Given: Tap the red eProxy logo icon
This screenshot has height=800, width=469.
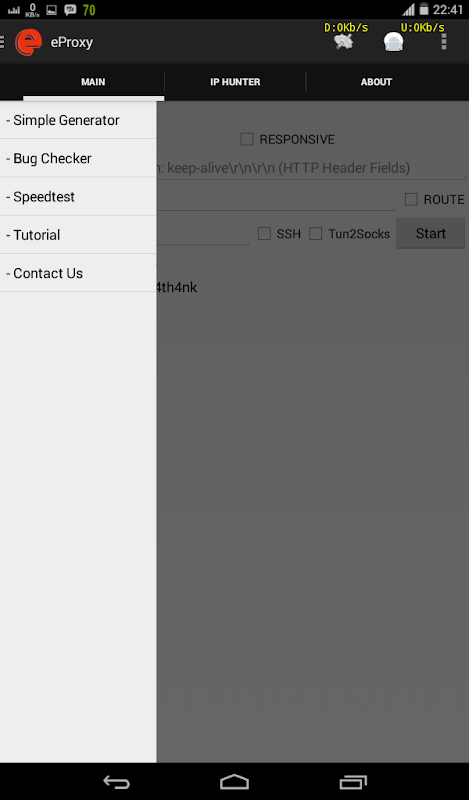Looking at the screenshot, I should [x=28, y=42].
